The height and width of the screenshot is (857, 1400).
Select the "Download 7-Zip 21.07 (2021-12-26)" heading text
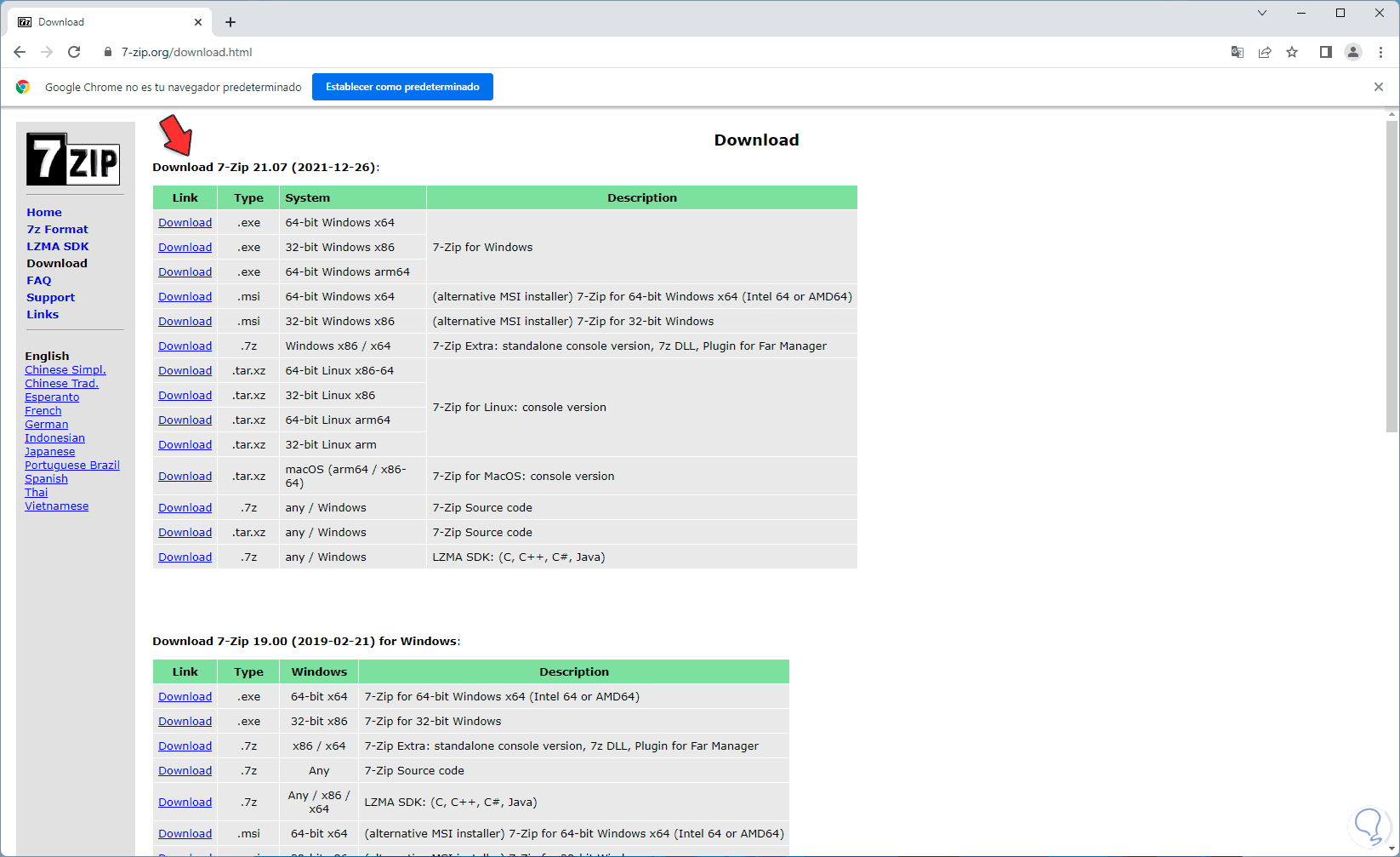pos(266,168)
